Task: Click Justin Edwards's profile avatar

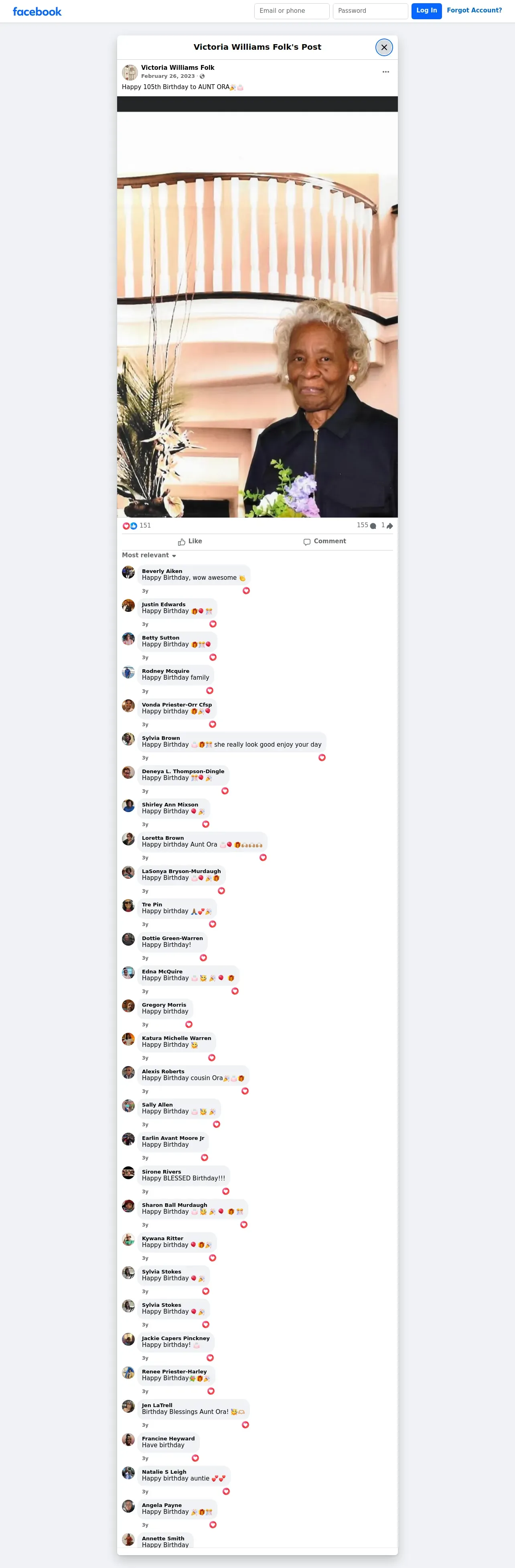Action: click(128, 605)
